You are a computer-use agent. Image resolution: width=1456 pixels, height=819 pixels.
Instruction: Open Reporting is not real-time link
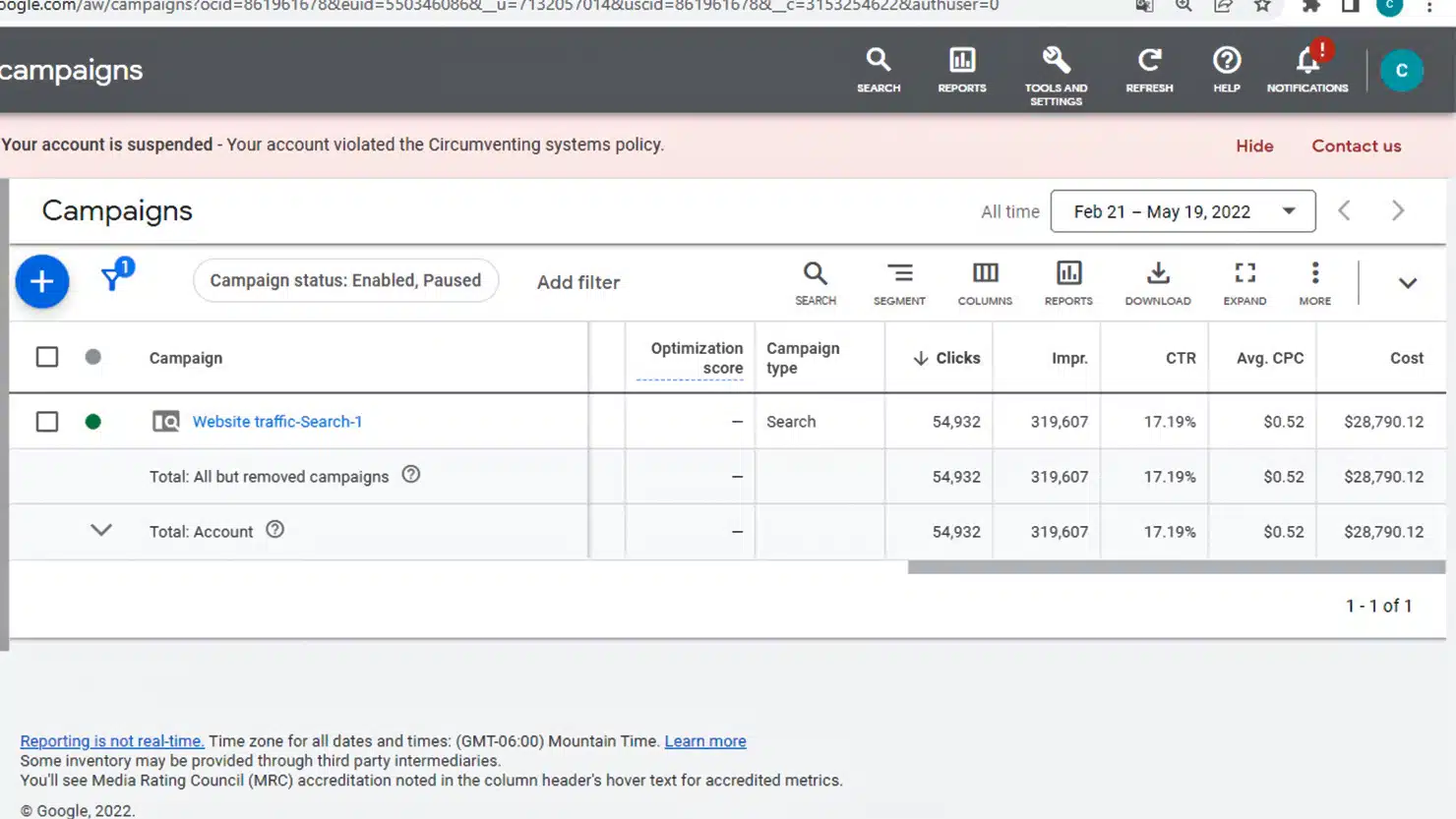pos(112,741)
